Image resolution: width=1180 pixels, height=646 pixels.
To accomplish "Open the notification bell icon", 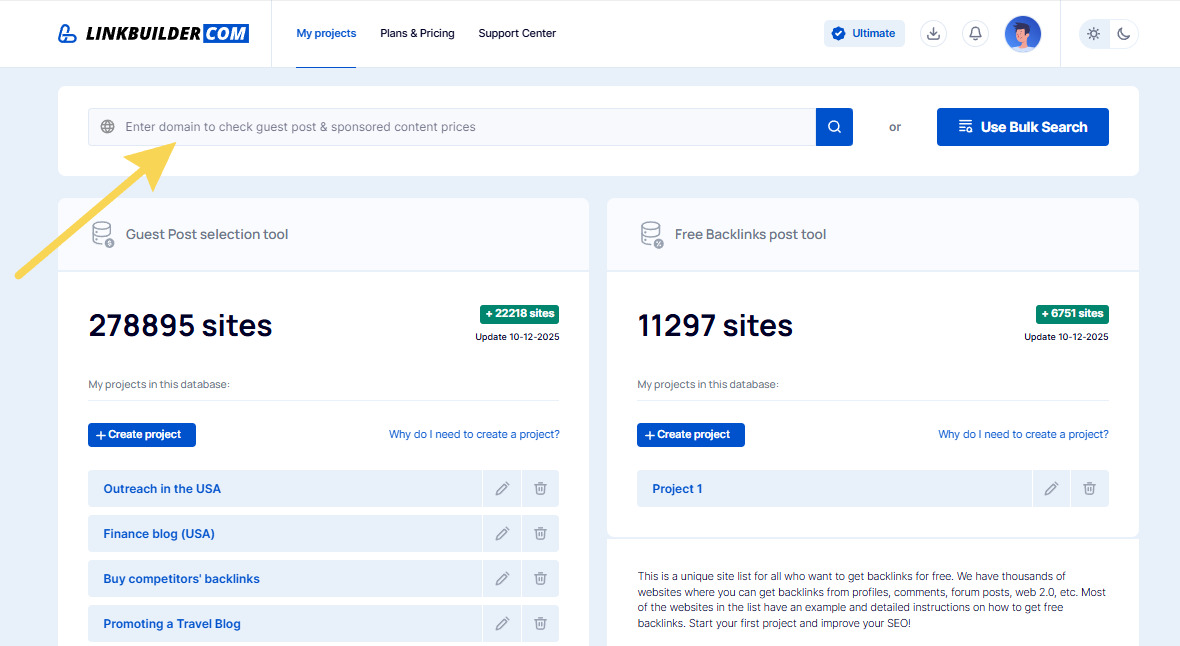I will (x=975, y=33).
